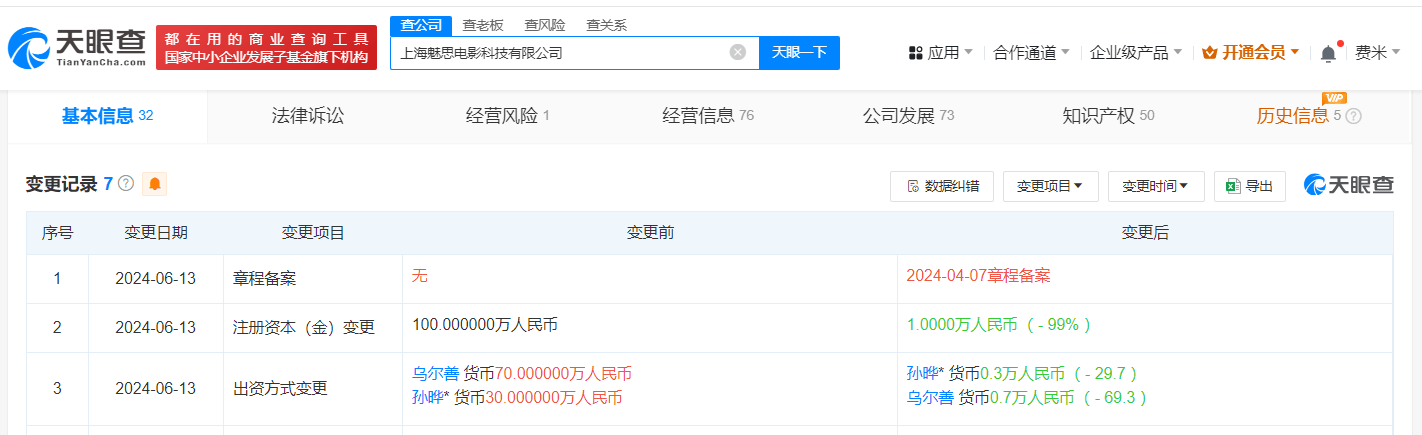This screenshot has width=1422, height=435.
Task: Open the 费米 user account menu
Action: 1377,52
